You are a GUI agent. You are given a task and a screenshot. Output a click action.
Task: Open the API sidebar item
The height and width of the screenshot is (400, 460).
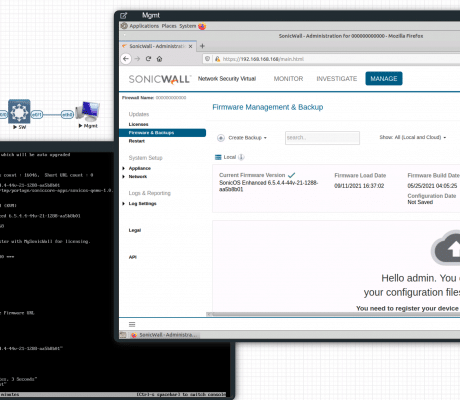click(133, 257)
